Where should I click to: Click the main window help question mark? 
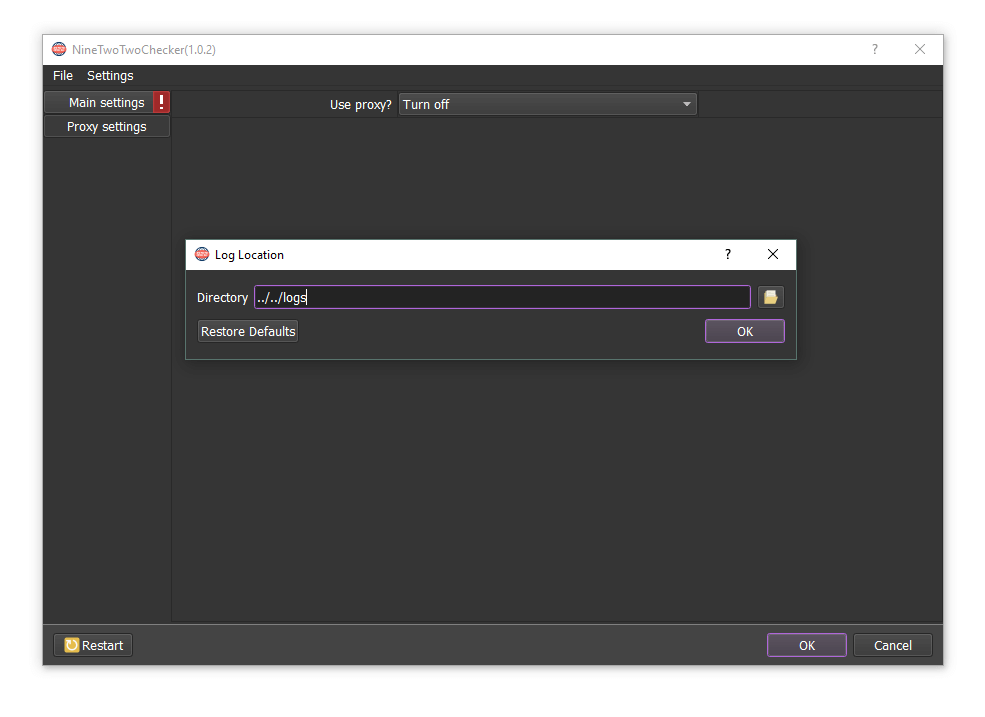point(874,50)
